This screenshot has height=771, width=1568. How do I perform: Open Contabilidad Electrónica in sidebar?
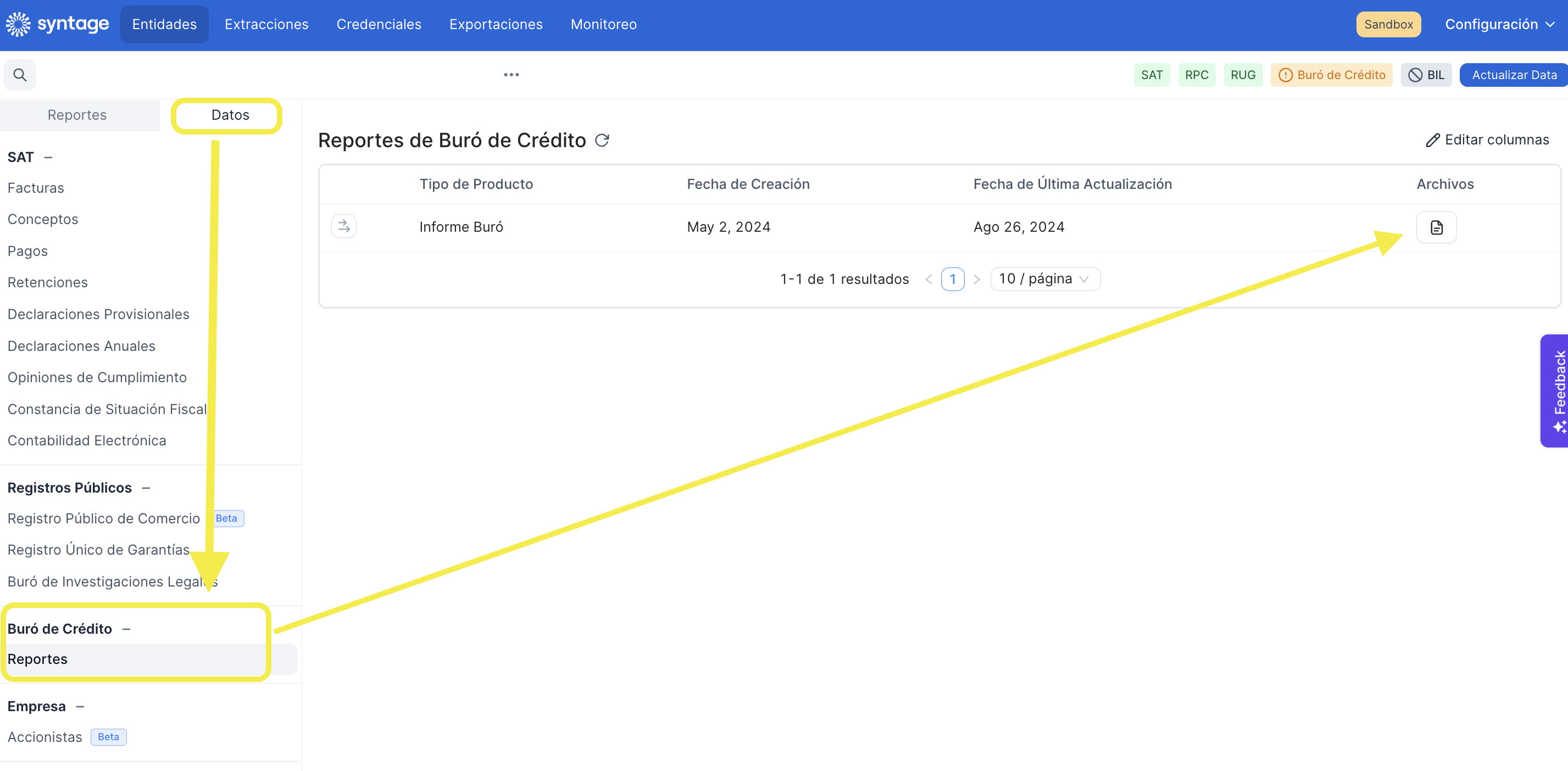[87, 440]
